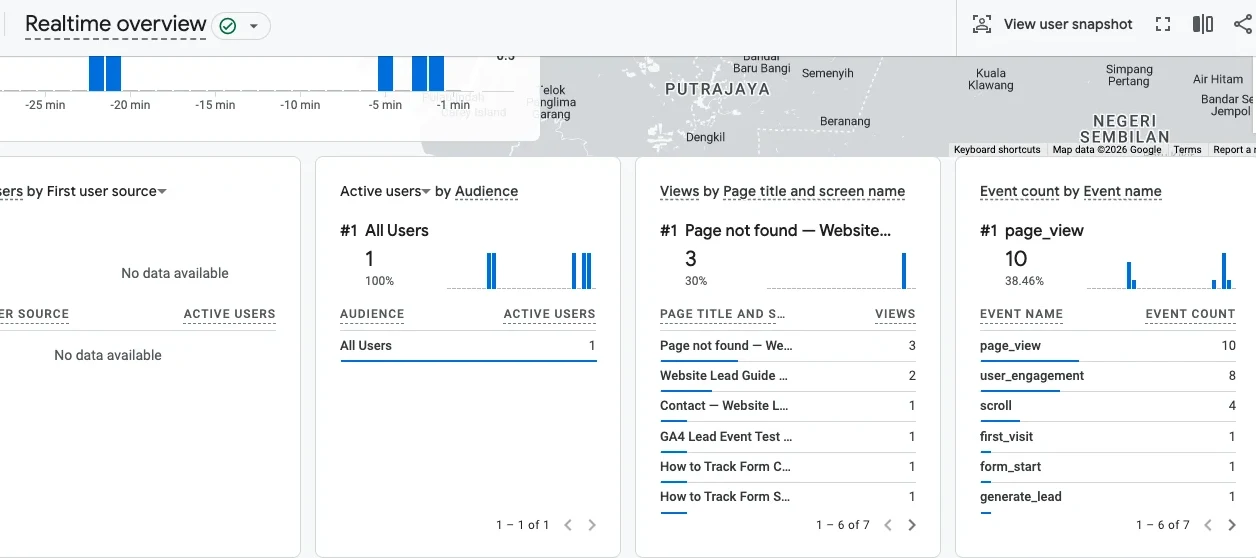Click AUDIENCE column header
This screenshot has width=1256, height=558.
[x=372, y=314]
